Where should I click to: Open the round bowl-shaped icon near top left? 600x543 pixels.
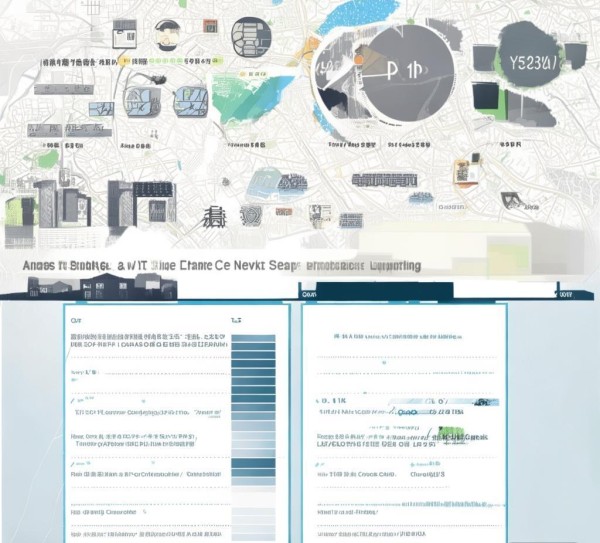click(x=168, y=36)
